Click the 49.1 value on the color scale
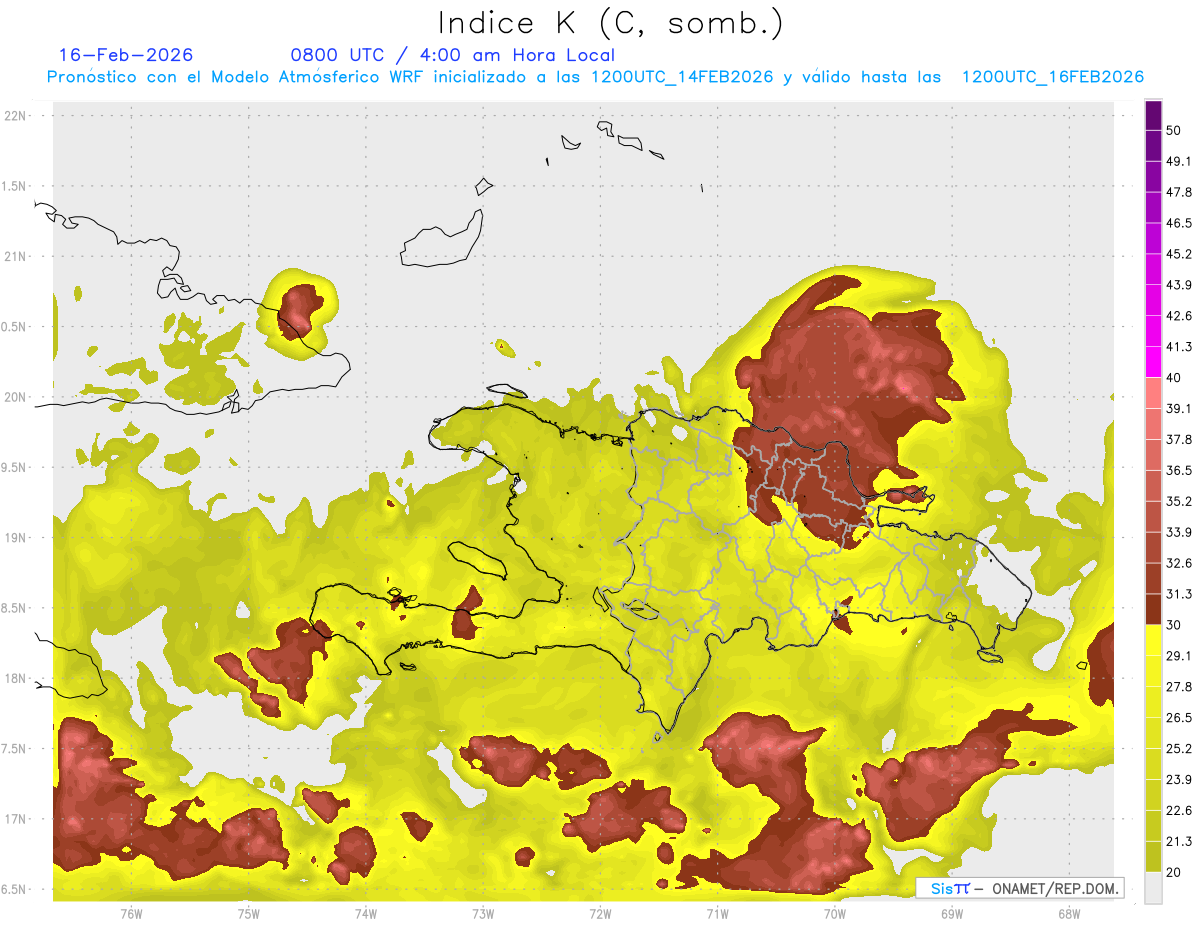Screen dimensions: 1200x927 pyautogui.click(x=1179, y=161)
